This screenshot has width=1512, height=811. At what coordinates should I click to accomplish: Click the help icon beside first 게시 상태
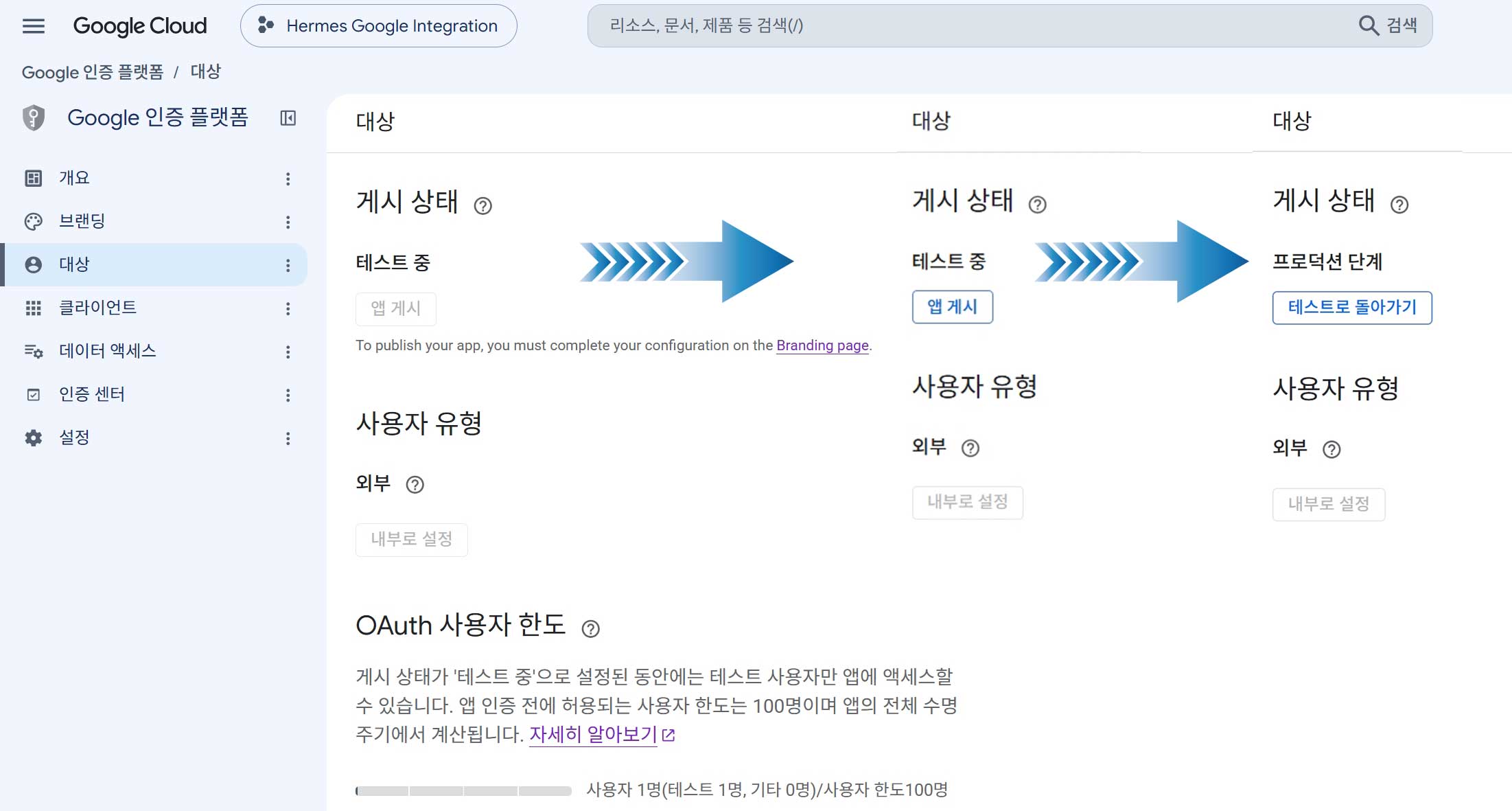(x=483, y=206)
